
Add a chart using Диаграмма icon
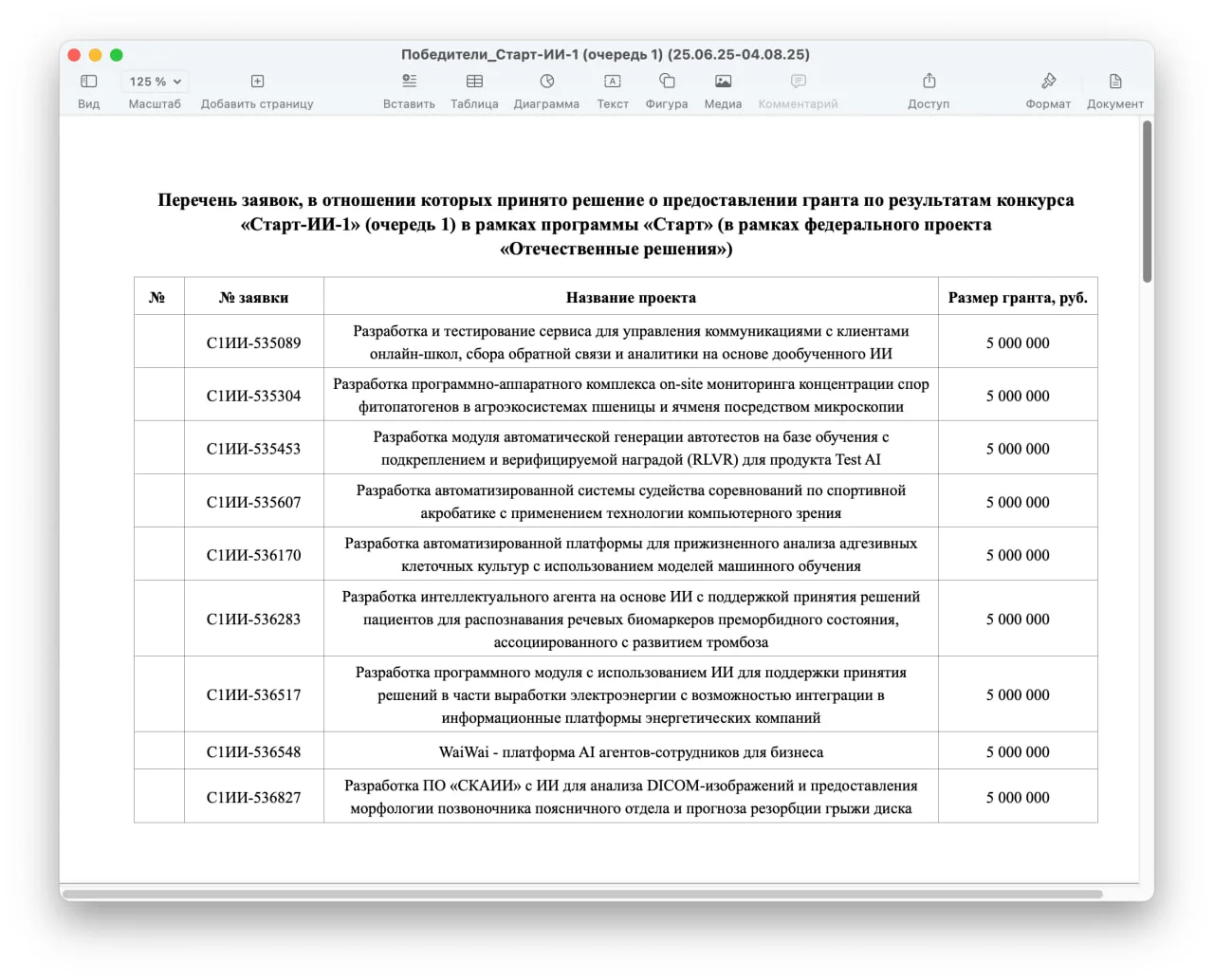(x=546, y=82)
